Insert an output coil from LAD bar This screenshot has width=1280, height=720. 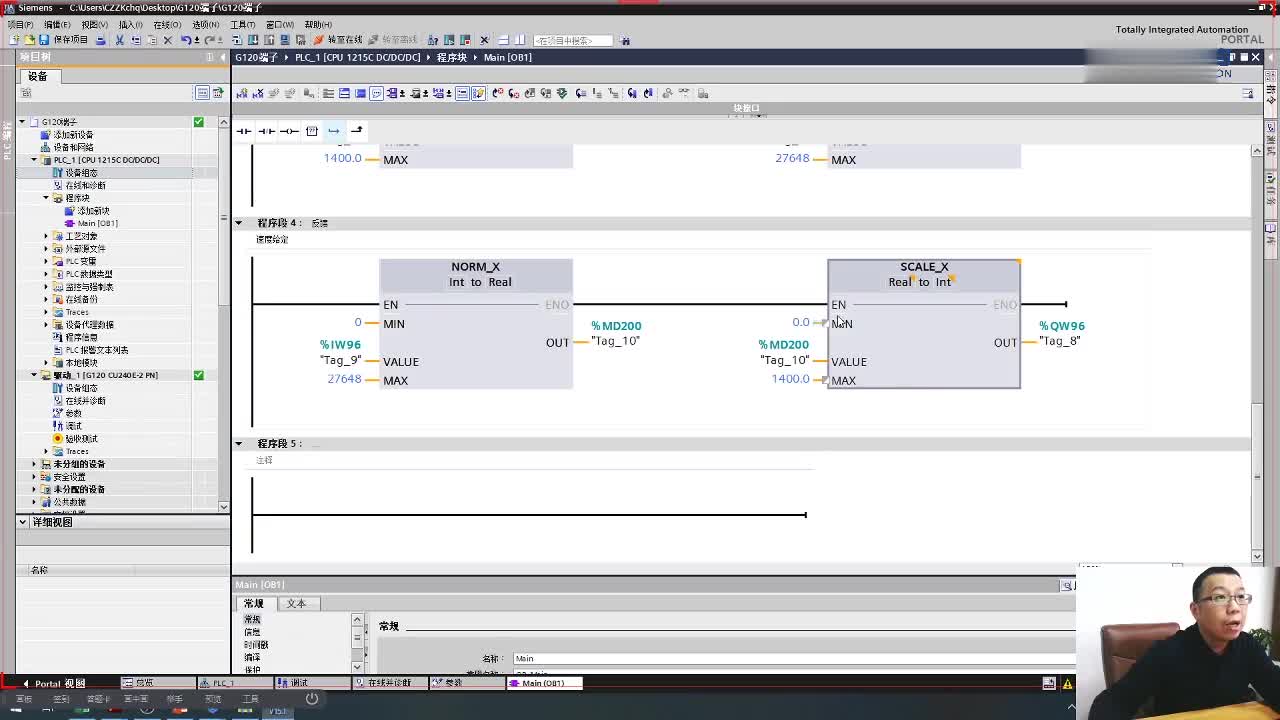point(289,131)
